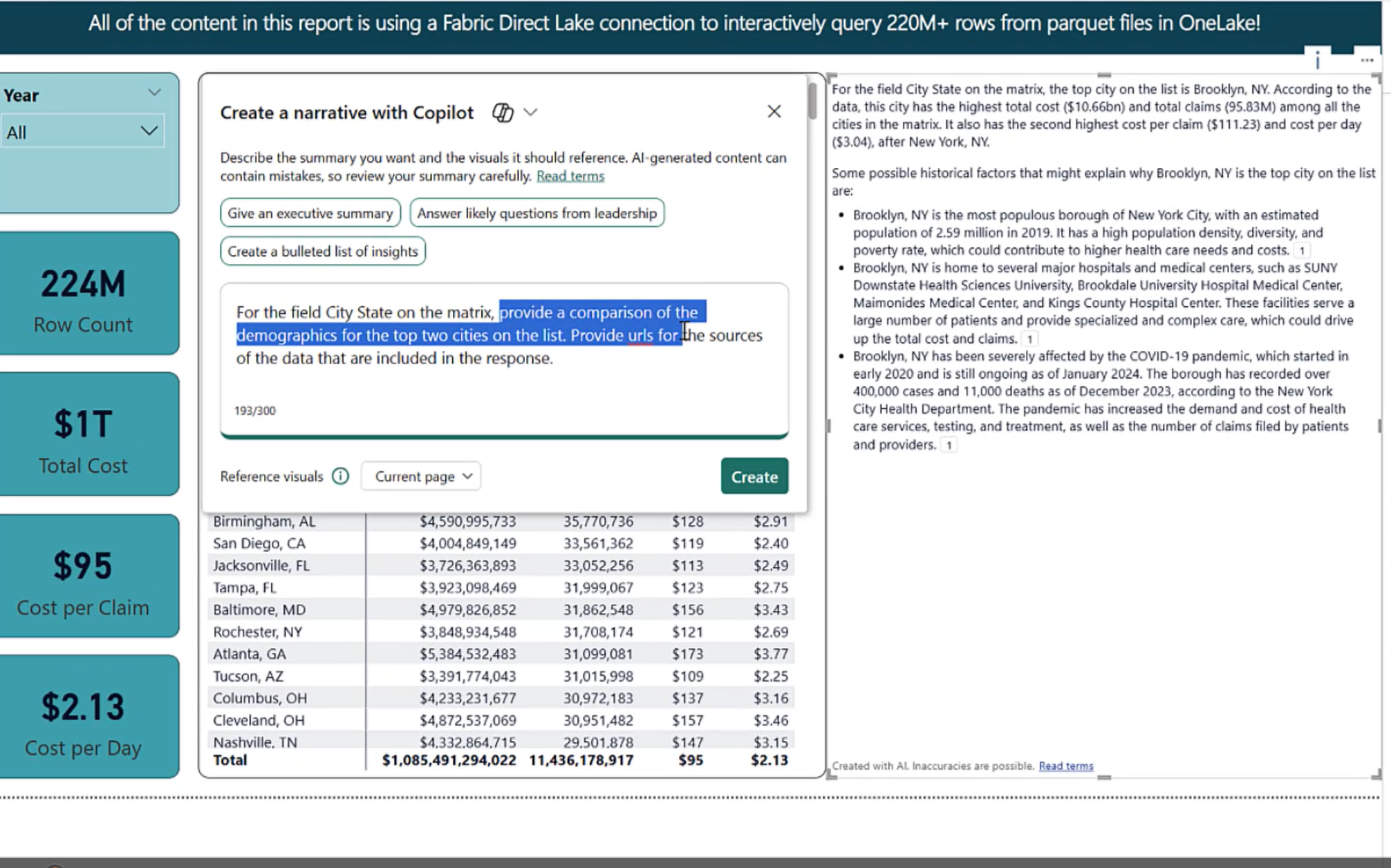The image size is (1391, 868).
Task: Select the Give an executive summary suggestion
Action: [310, 213]
